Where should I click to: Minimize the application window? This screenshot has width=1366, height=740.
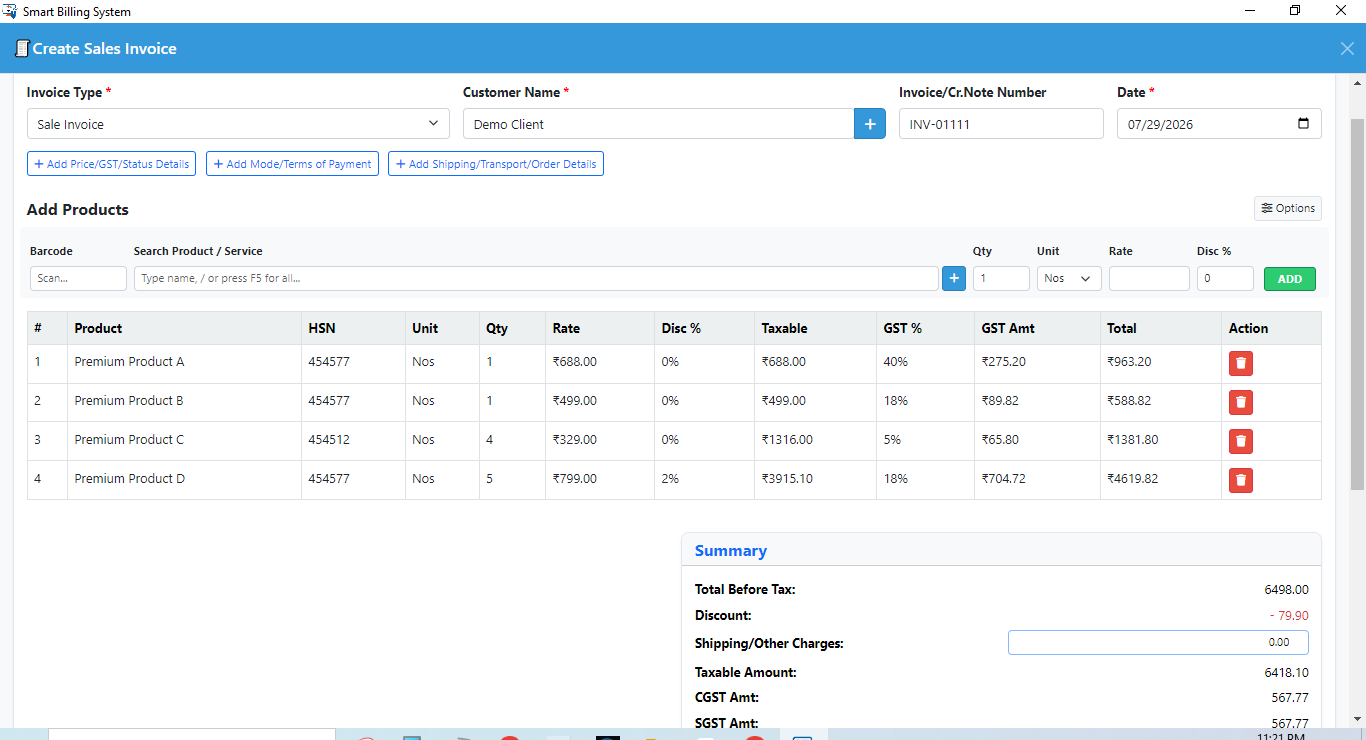[x=1250, y=11]
